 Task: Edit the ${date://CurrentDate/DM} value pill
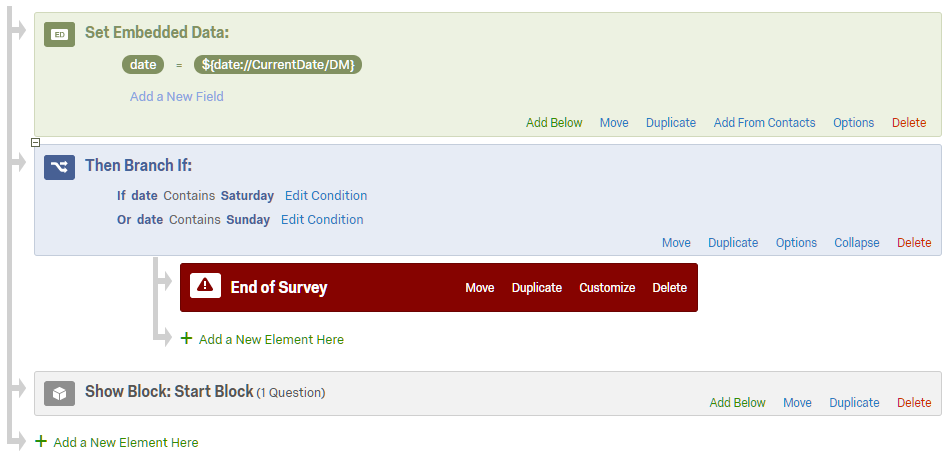[278, 64]
